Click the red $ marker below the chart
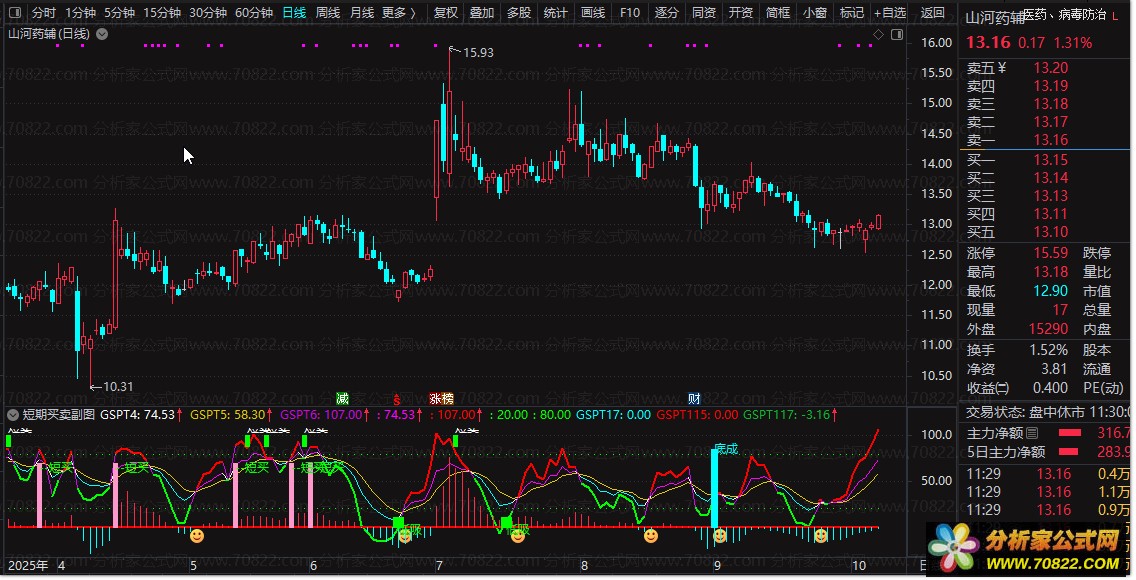The image size is (1136, 580). coord(396,399)
